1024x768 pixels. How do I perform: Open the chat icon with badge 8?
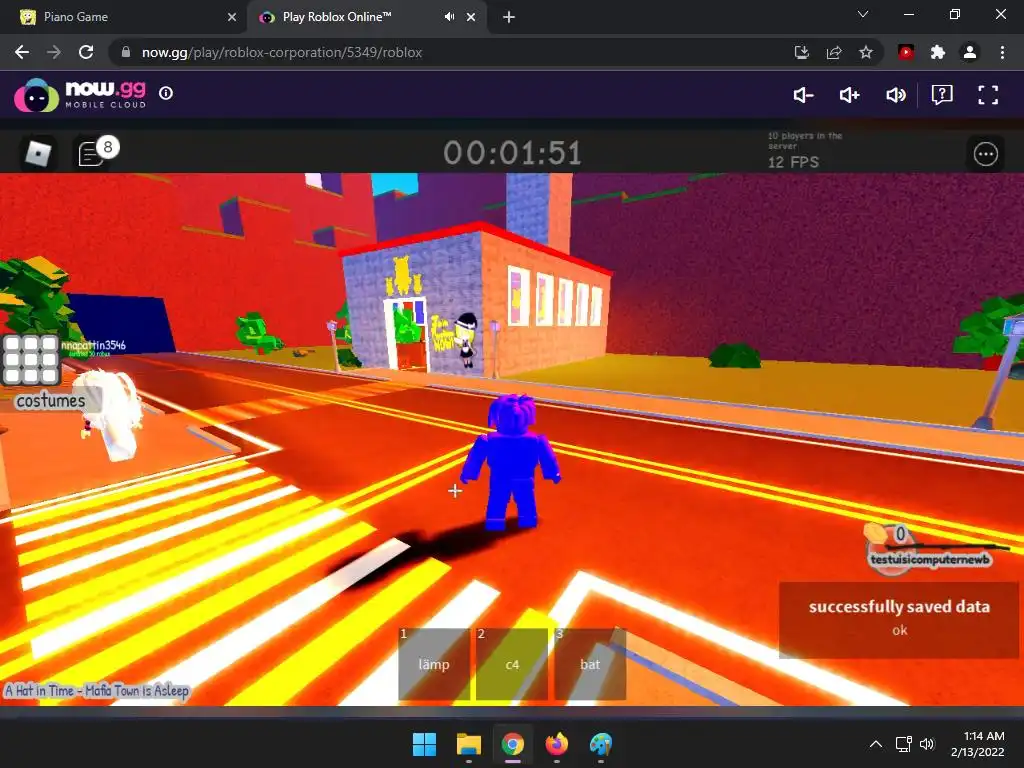tap(96, 153)
